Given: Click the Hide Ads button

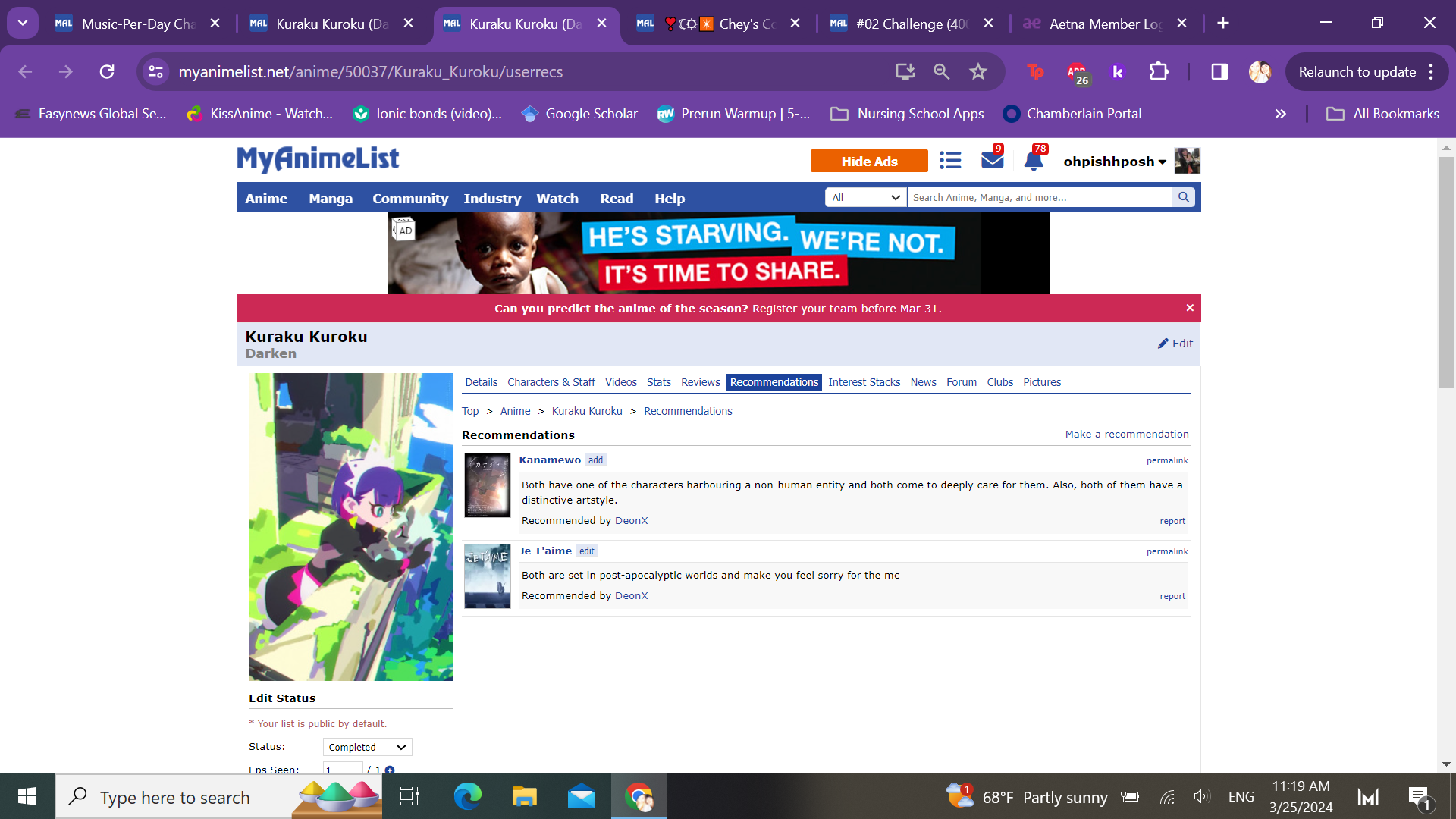Looking at the screenshot, I should pos(869,162).
